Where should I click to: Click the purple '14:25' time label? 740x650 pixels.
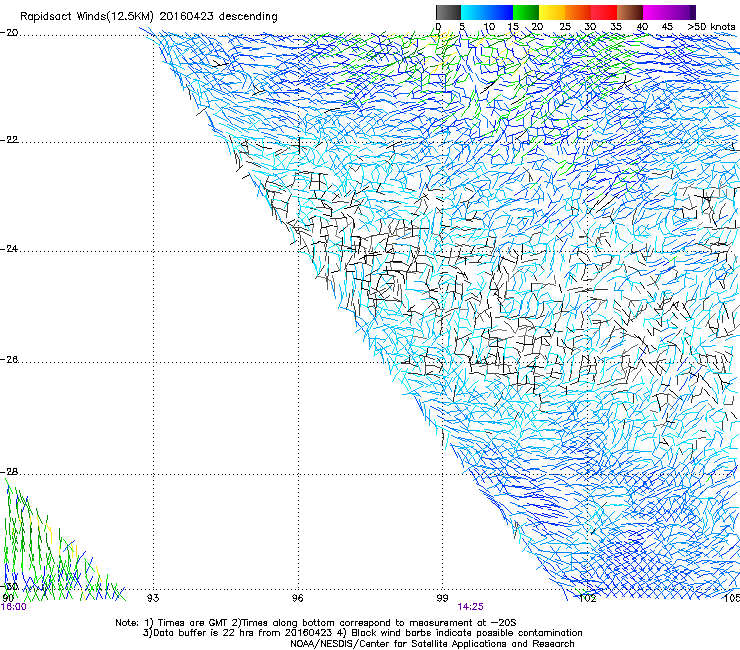pyautogui.click(x=470, y=607)
